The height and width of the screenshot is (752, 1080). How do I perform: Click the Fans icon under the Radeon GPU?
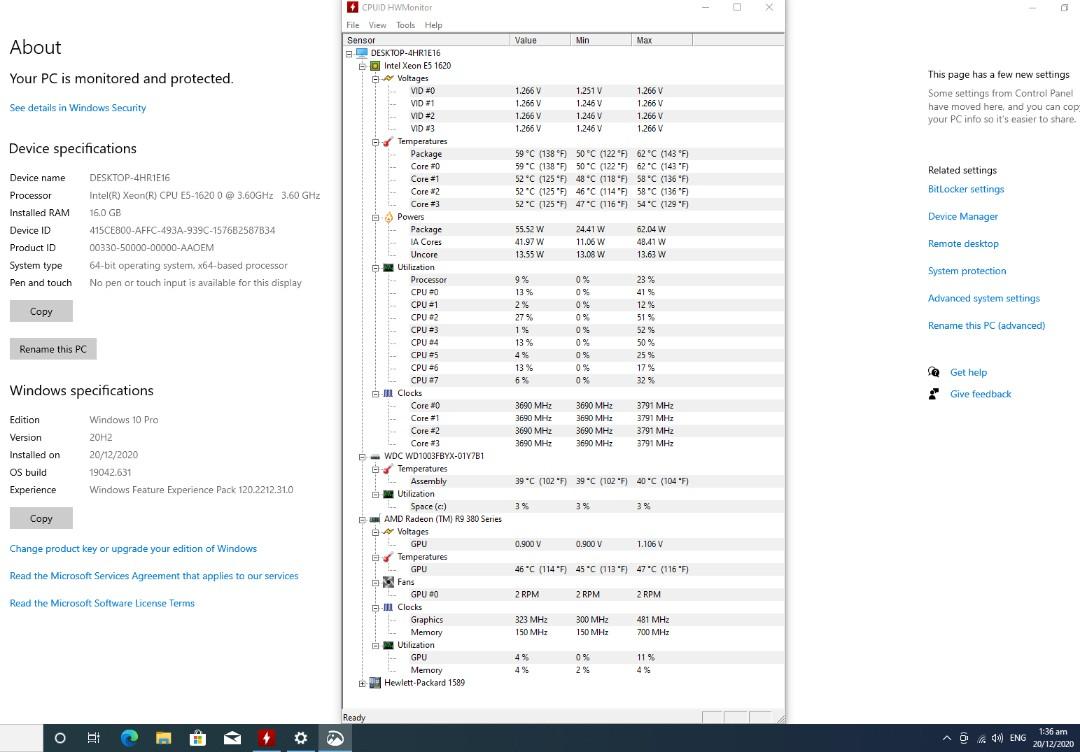click(x=387, y=581)
